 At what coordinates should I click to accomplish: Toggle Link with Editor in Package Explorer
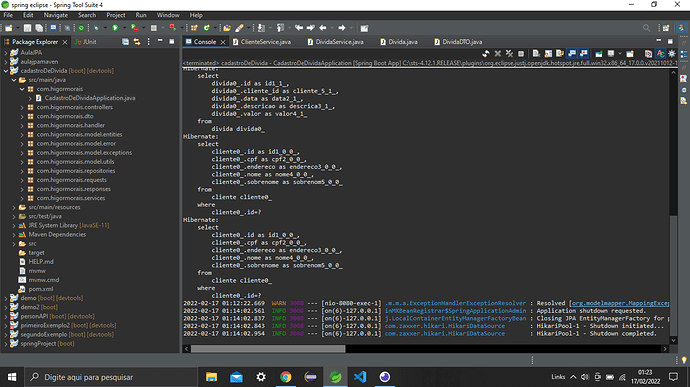click(137, 42)
